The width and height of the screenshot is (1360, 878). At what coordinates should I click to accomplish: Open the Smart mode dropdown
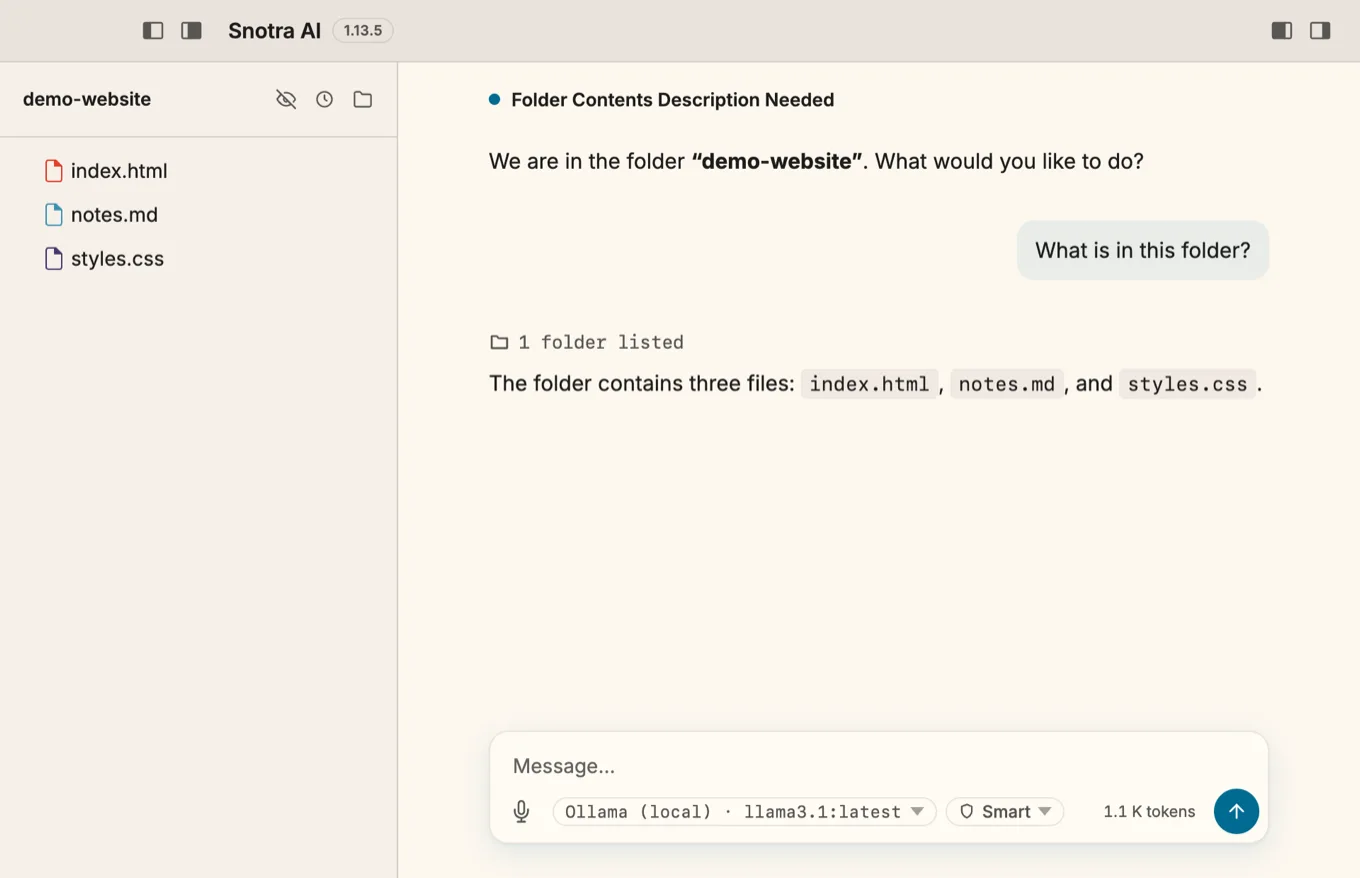click(x=1005, y=812)
